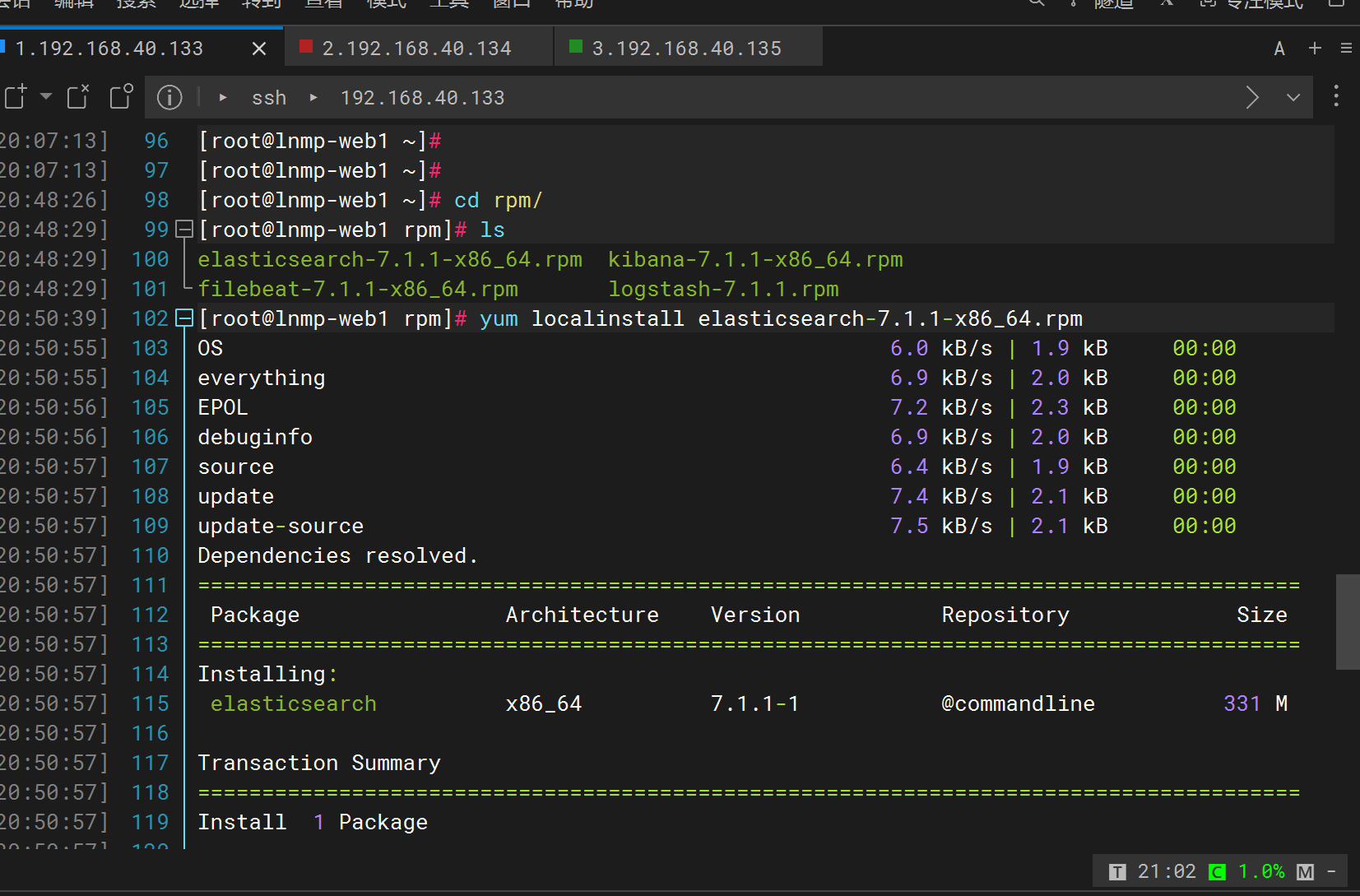Click the 'ls' command on line 99

492,230
